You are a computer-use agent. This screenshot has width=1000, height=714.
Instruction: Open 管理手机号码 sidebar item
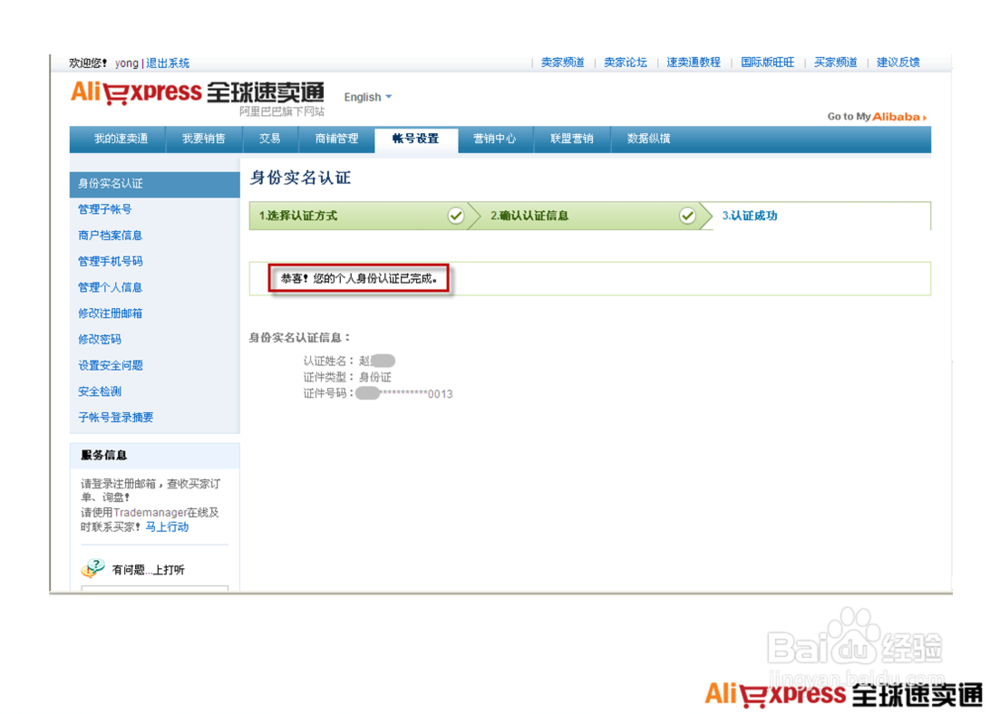click(110, 261)
